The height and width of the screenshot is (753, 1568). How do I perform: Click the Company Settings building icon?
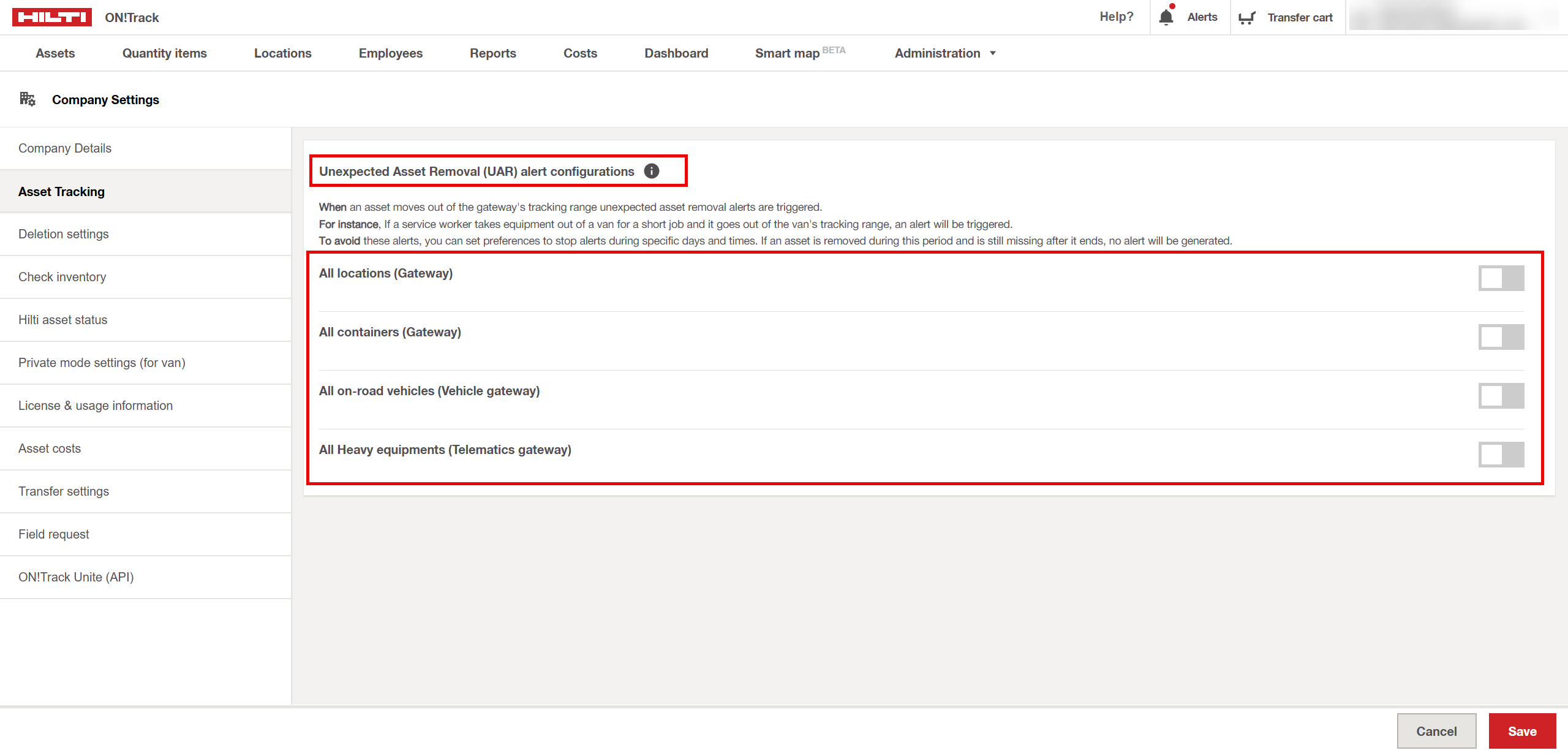pos(28,99)
